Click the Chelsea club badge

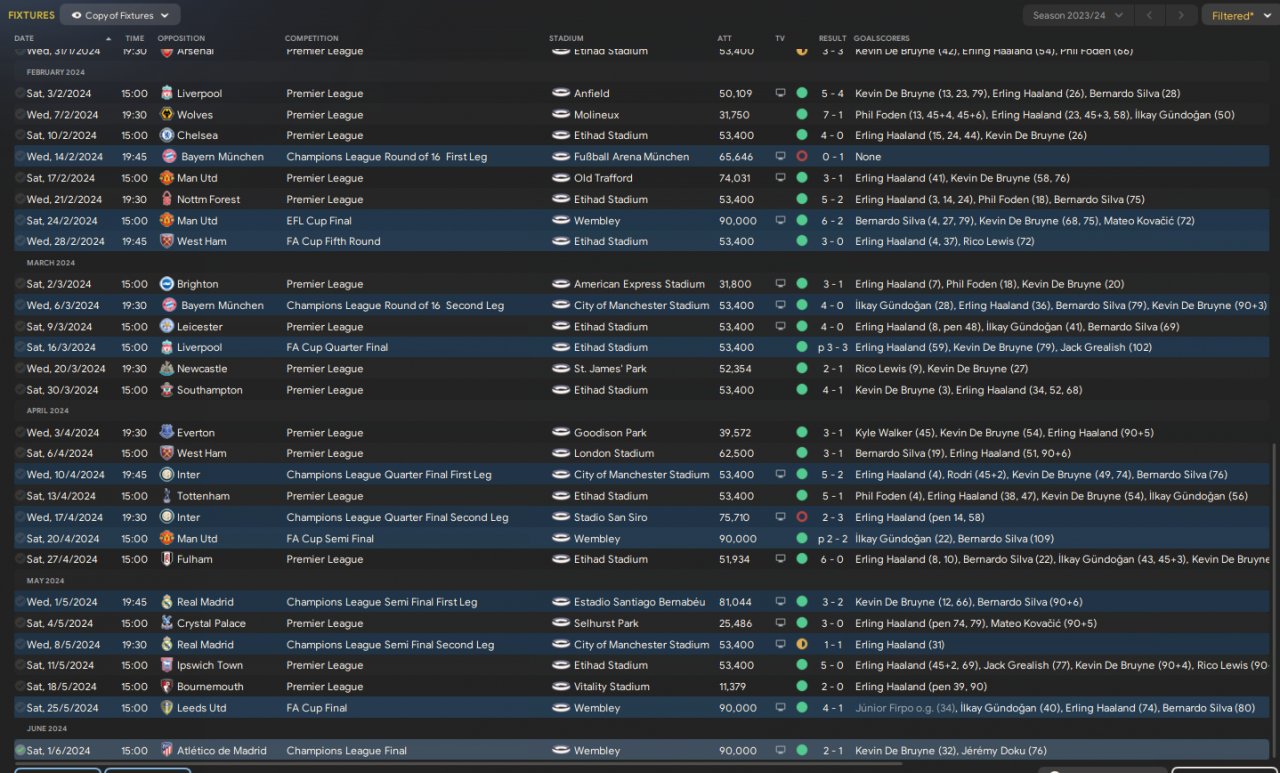(x=167, y=135)
